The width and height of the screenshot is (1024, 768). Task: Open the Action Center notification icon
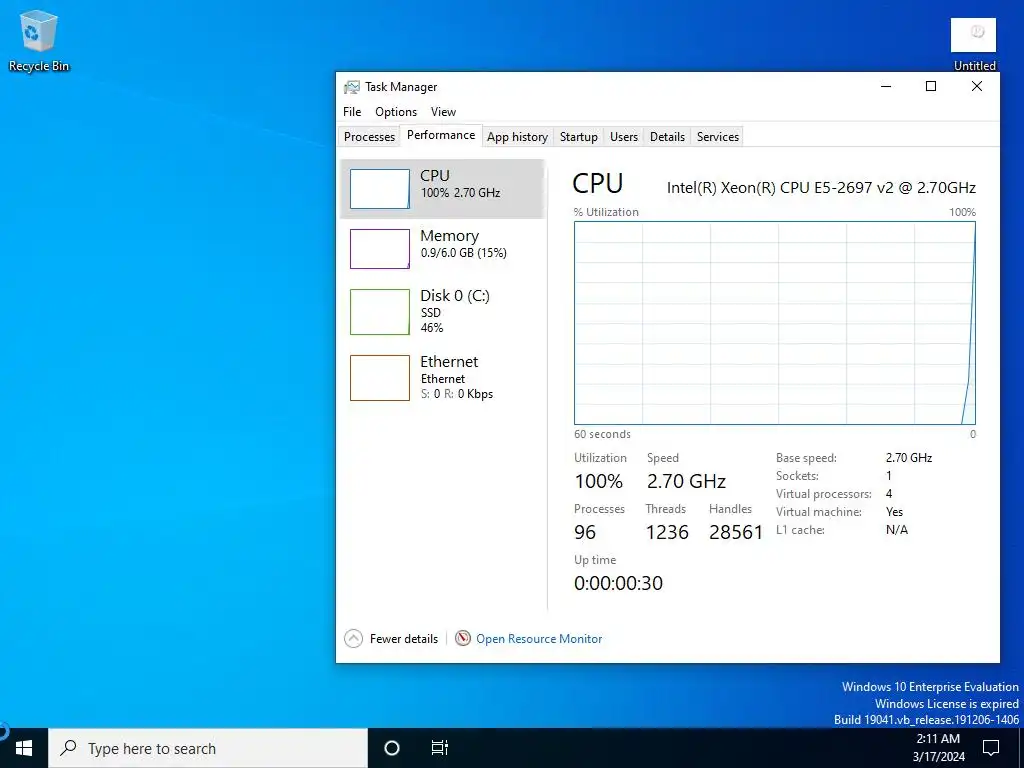pyautogui.click(x=991, y=748)
